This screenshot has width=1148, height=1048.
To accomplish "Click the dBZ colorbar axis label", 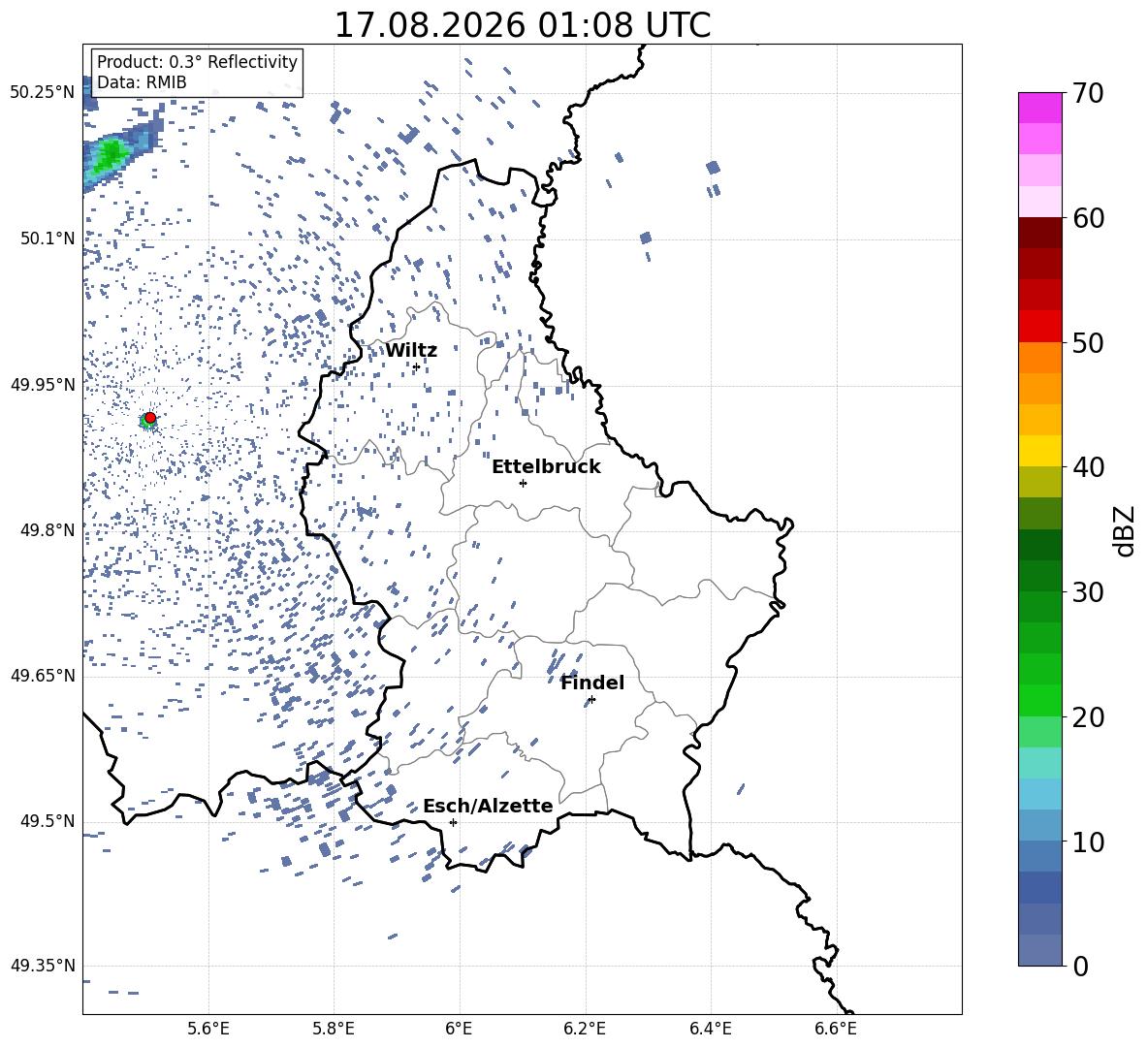I will tap(1126, 530).
